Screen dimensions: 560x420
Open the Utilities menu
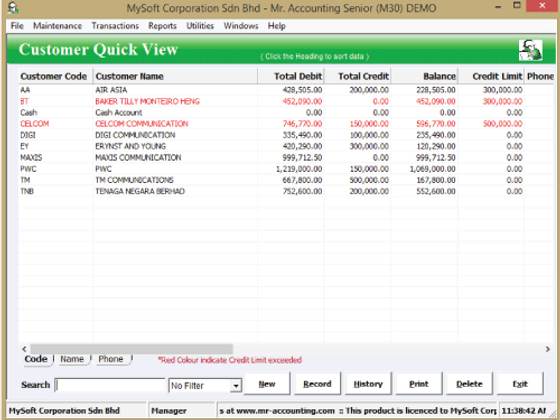pyautogui.click(x=200, y=26)
